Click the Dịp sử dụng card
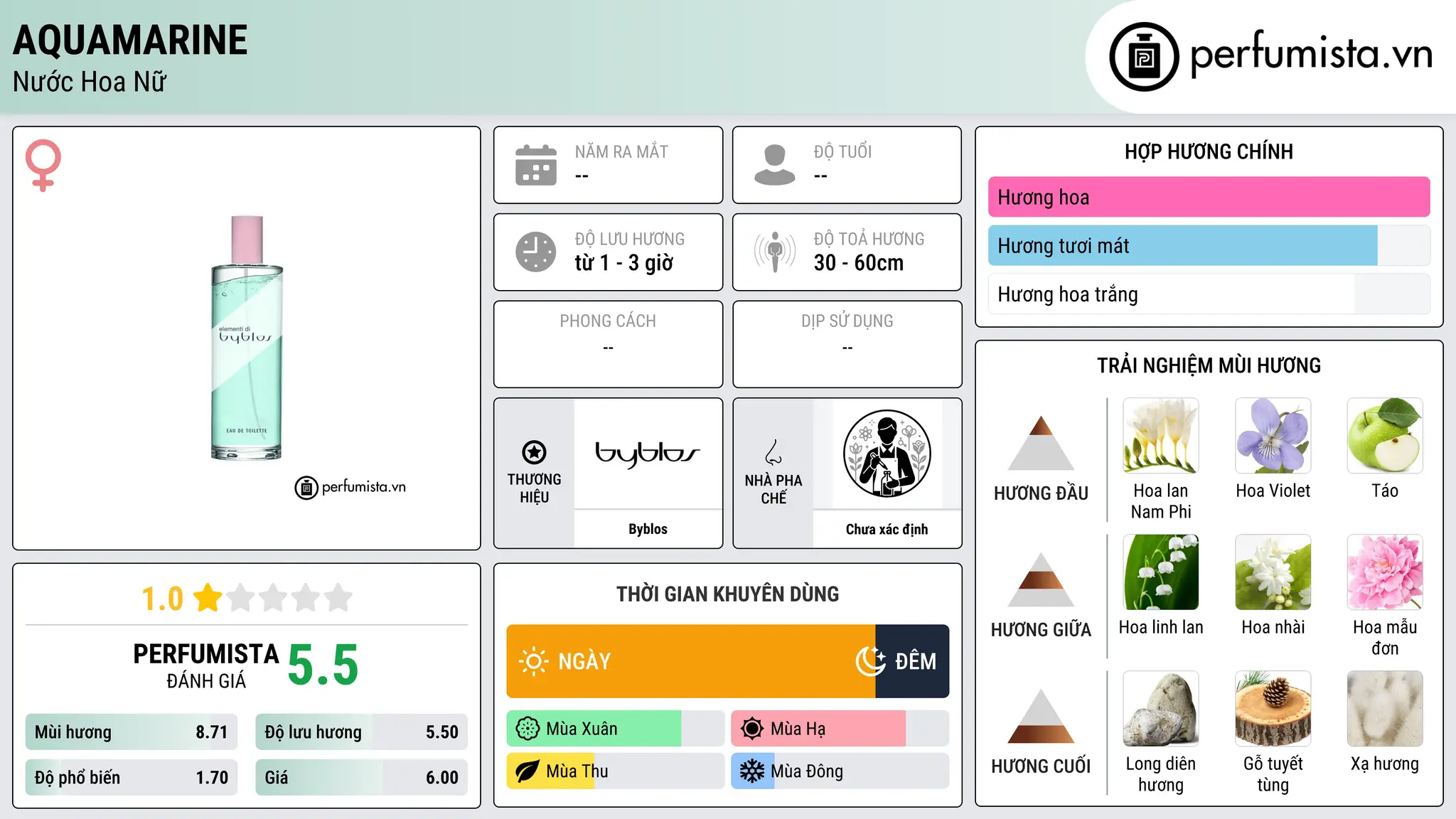This screenshot has width=1456, height=819. coord(847,344)
